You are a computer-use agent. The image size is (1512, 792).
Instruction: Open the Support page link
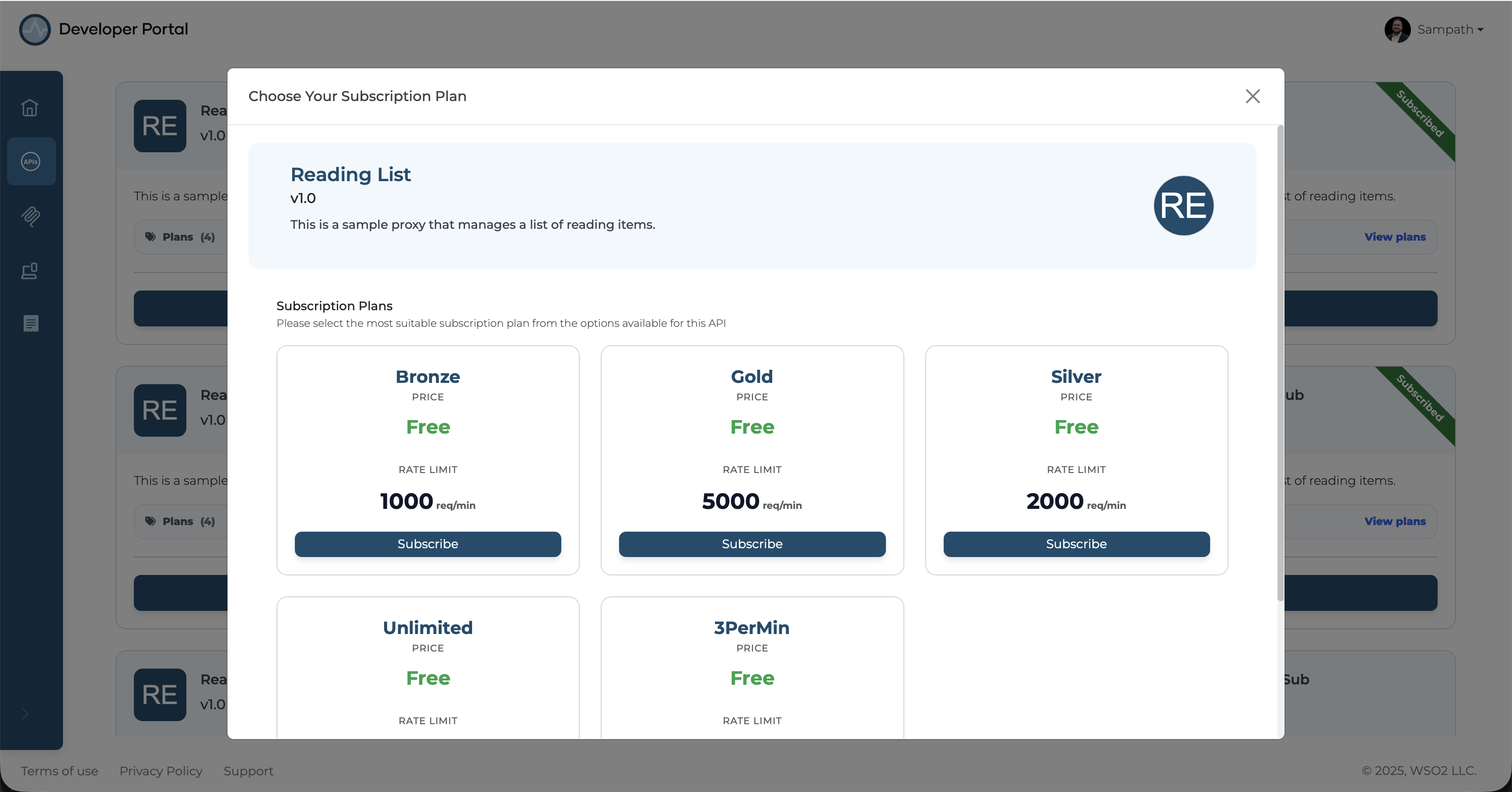248,771
